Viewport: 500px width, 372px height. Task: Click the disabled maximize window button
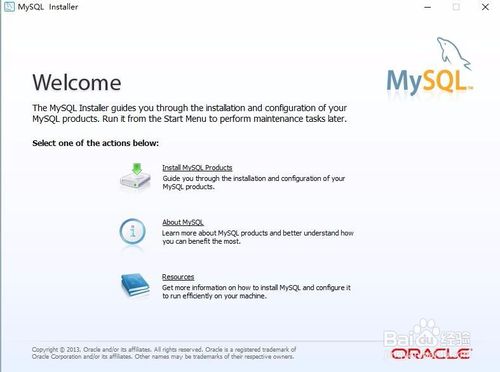[x=456, y=7]
